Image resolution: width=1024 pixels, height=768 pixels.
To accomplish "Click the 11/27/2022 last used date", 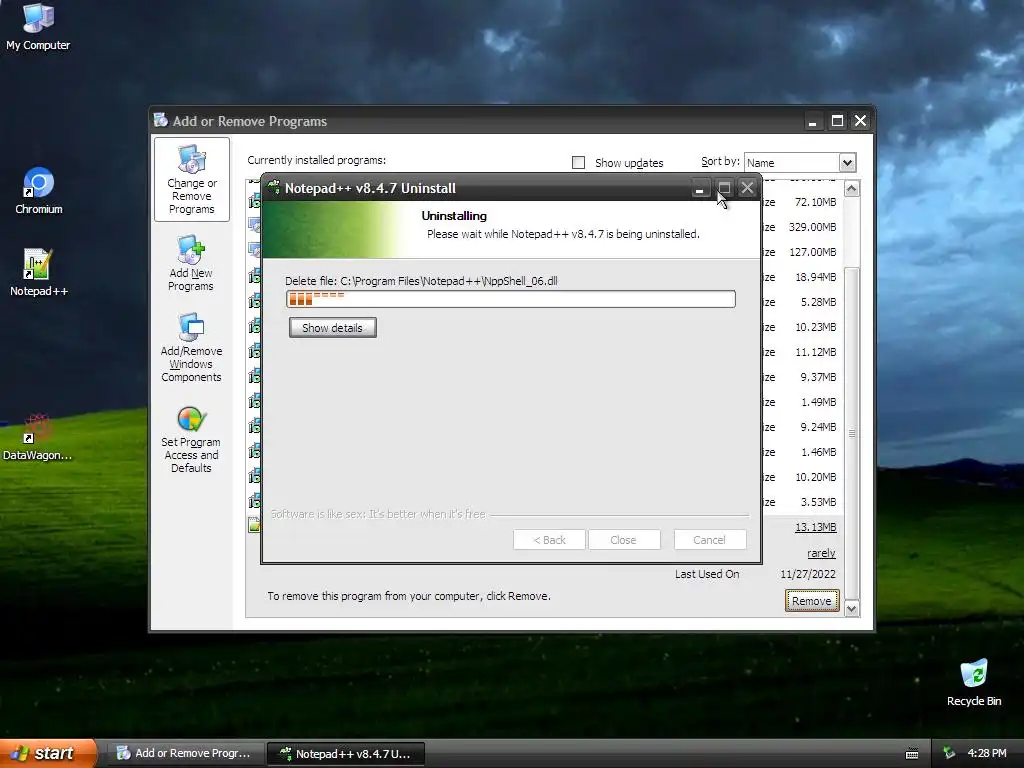I will click(x=808, y=574).
